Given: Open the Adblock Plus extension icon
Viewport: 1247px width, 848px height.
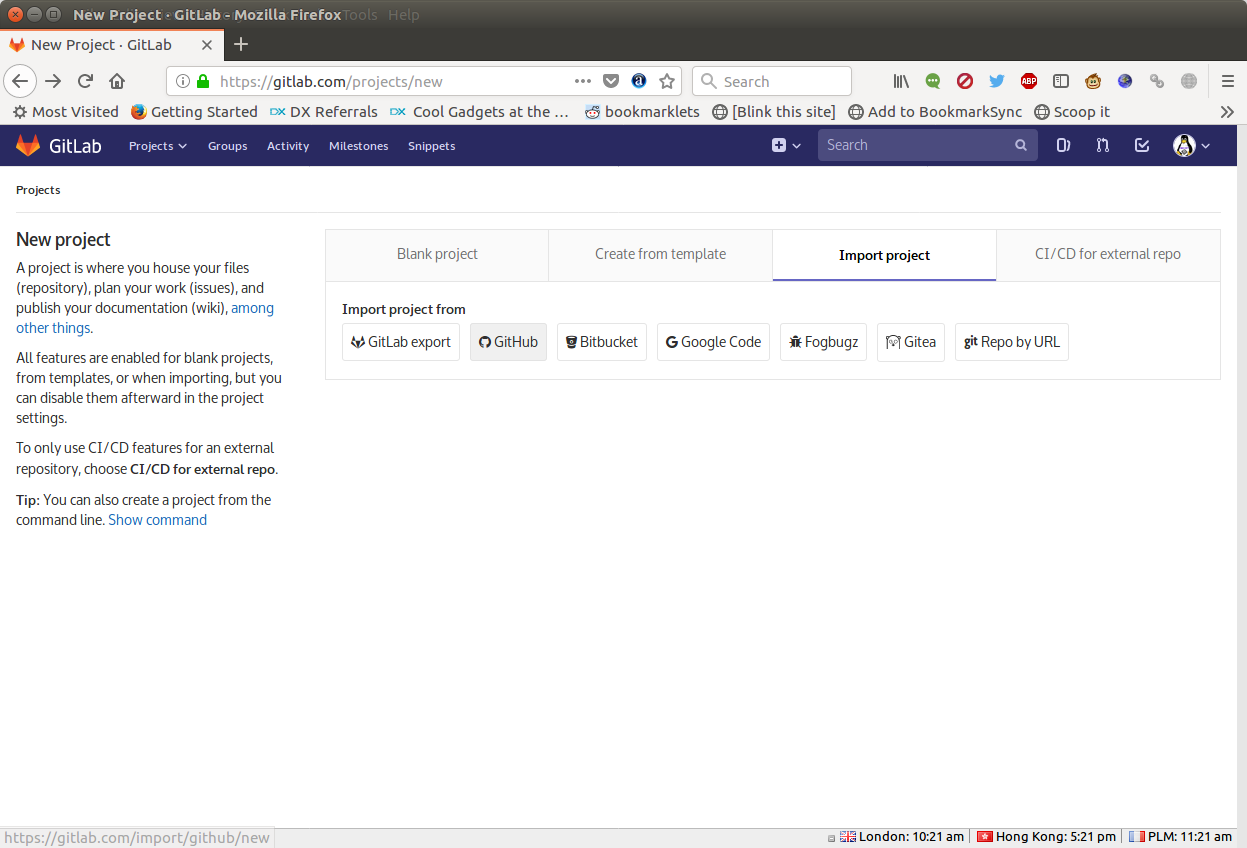Looking at the screenshot, I should pyautogui.click(x=1029, y=81).
